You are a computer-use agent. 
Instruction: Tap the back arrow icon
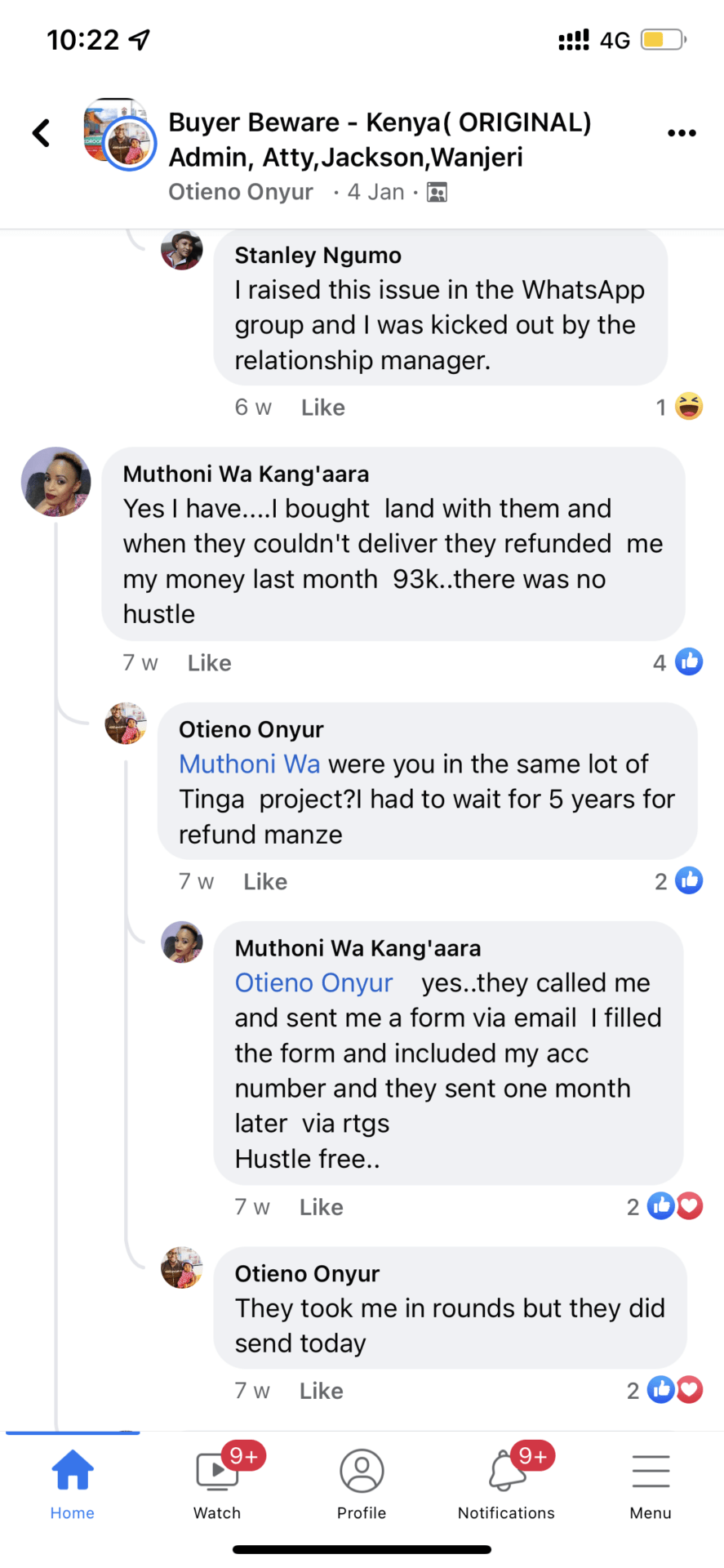[x=42, y=133]
